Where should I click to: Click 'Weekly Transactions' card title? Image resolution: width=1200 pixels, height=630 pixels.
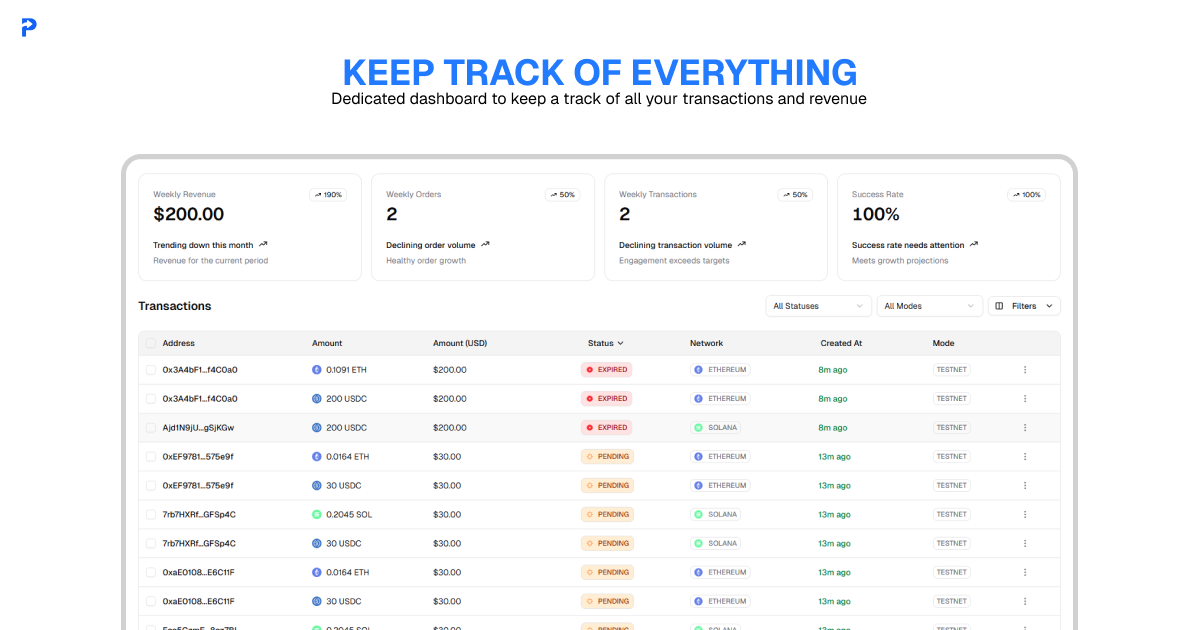coord(658,194)
